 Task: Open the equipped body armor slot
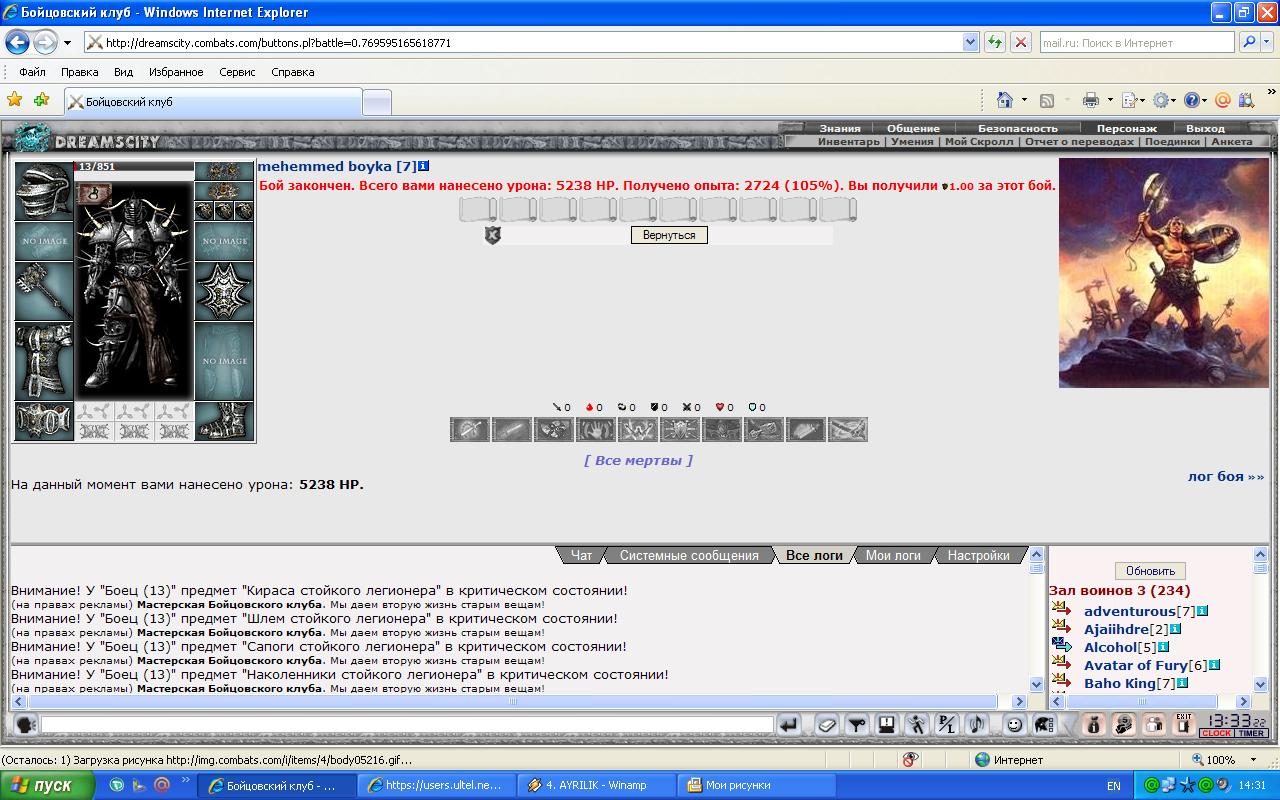point(43,360)
